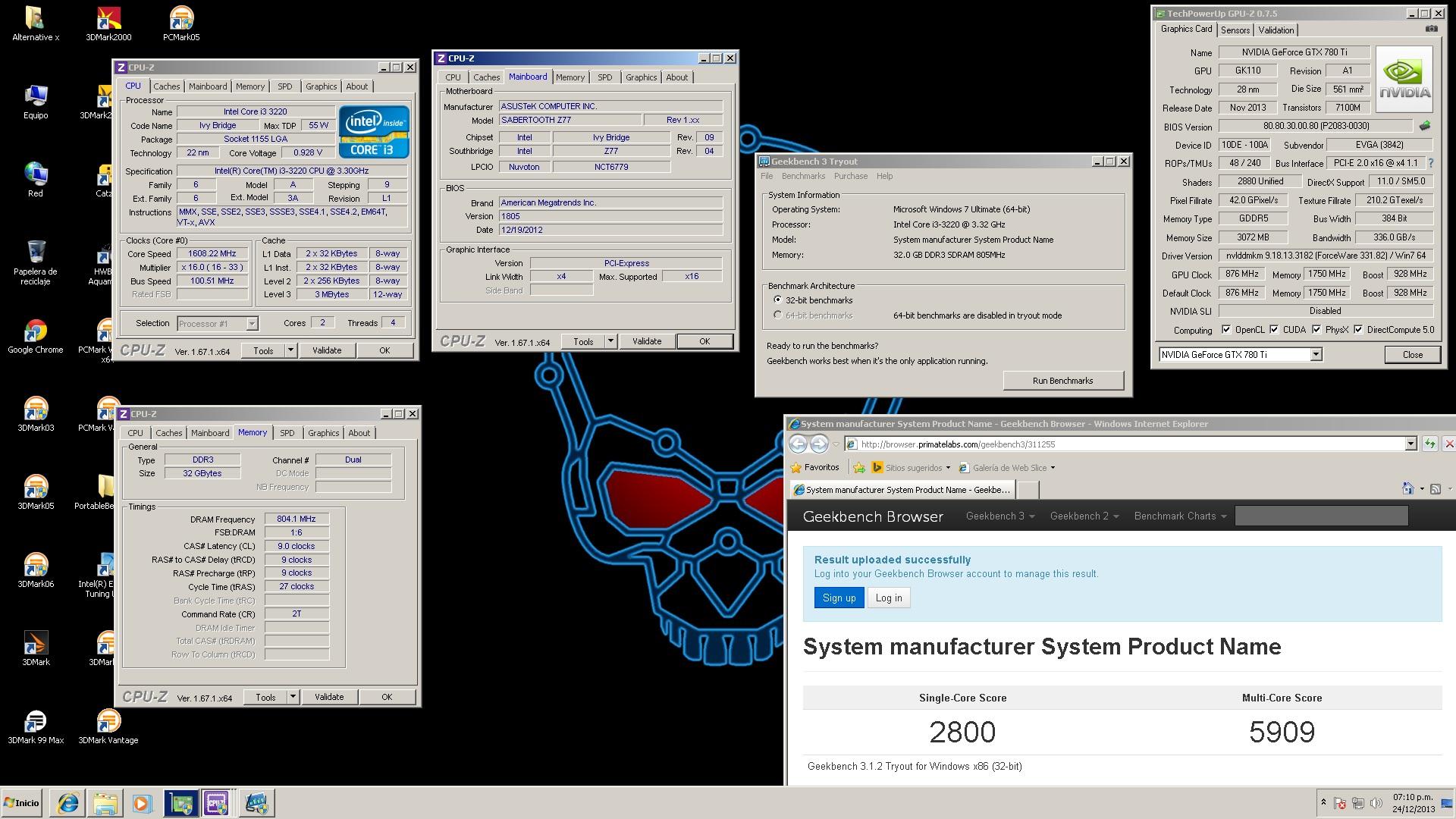Screen dimensions: 1456x819
Task: Open Papelera de reciclaje
Action: pos(36,262)
